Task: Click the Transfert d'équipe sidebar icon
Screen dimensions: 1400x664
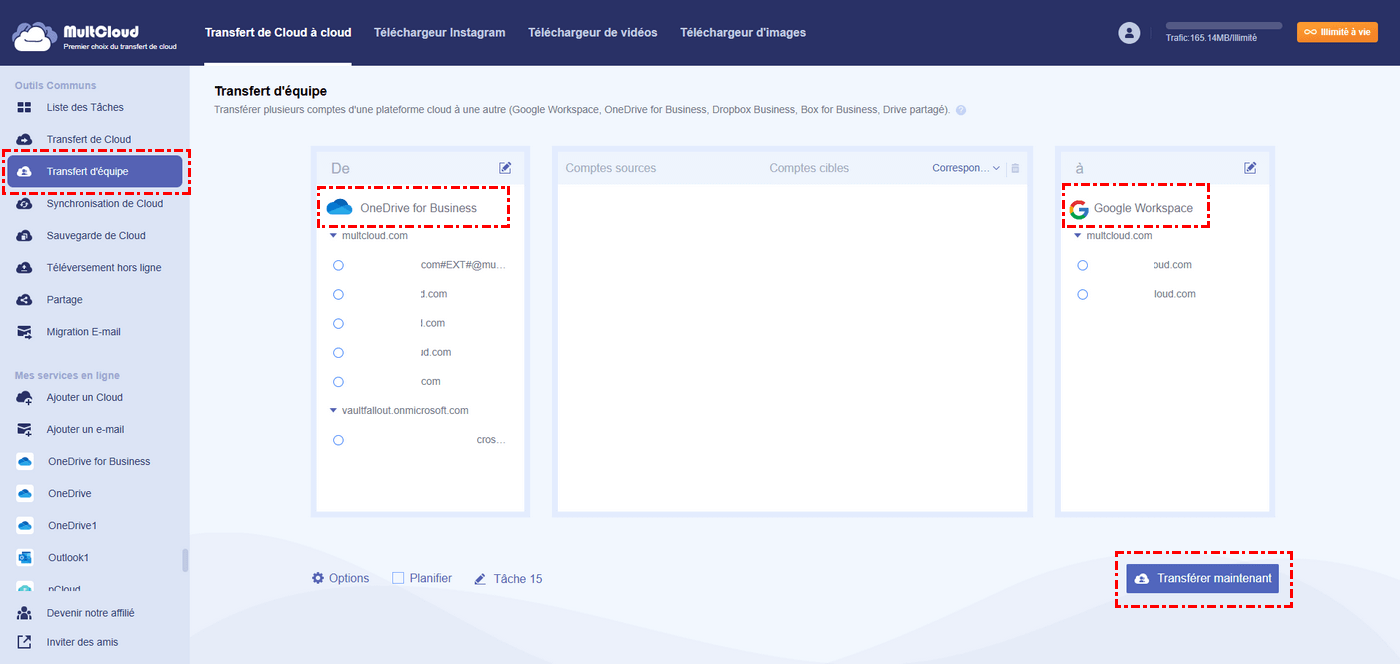Action: click(24, 171)
